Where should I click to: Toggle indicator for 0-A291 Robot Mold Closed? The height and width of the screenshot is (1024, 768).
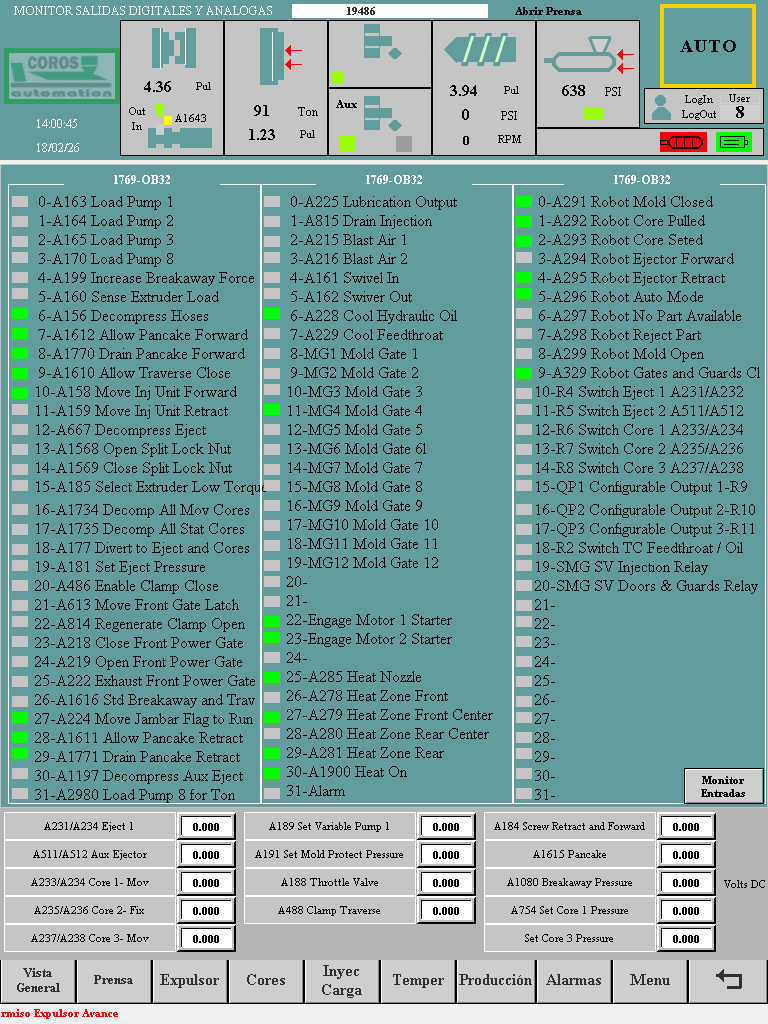523,202
